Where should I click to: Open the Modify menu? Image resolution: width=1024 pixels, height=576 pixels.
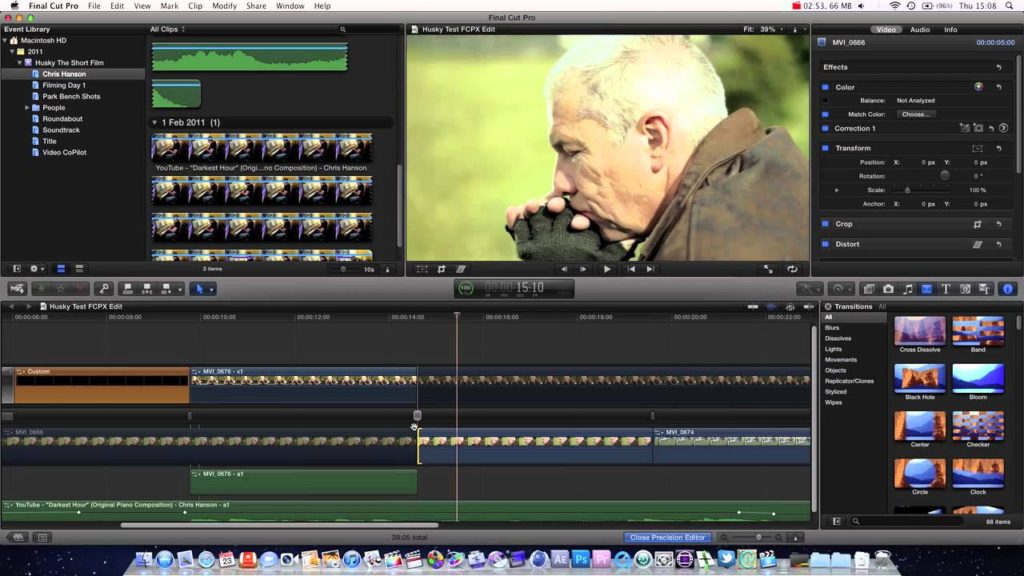tap(224, 6)
